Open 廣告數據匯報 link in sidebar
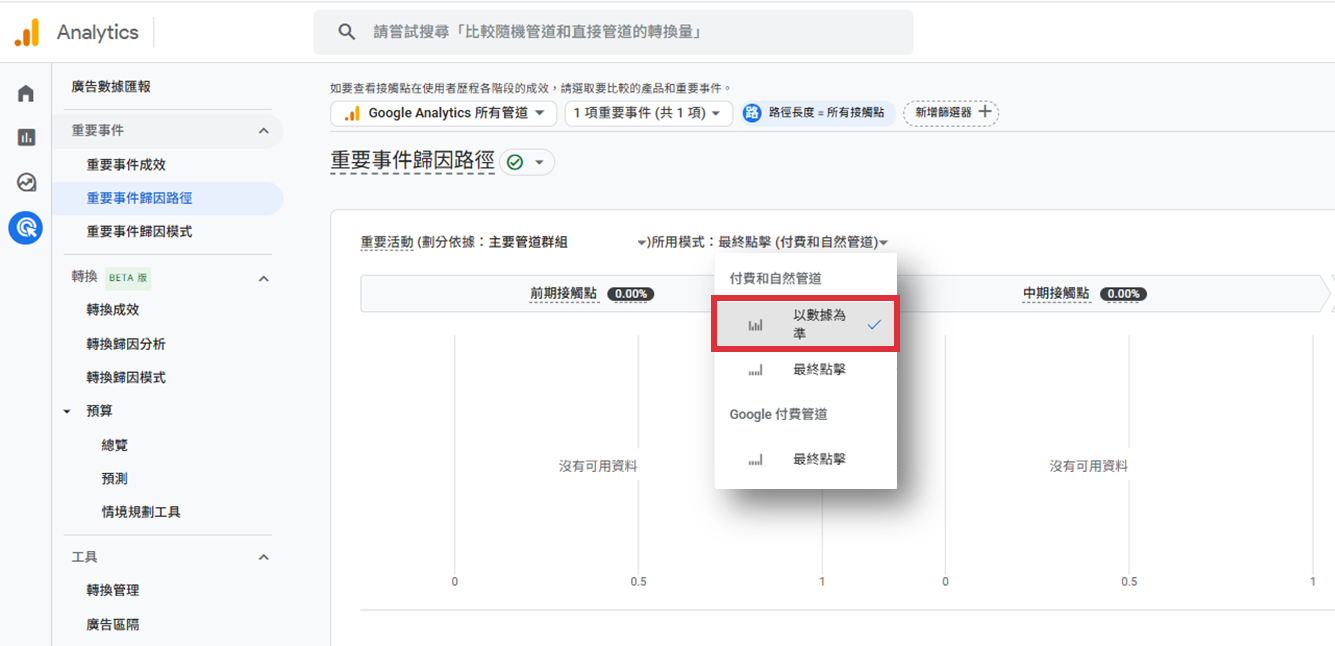This screenshot has height=646, width=1335. click(x=111, y=87)
